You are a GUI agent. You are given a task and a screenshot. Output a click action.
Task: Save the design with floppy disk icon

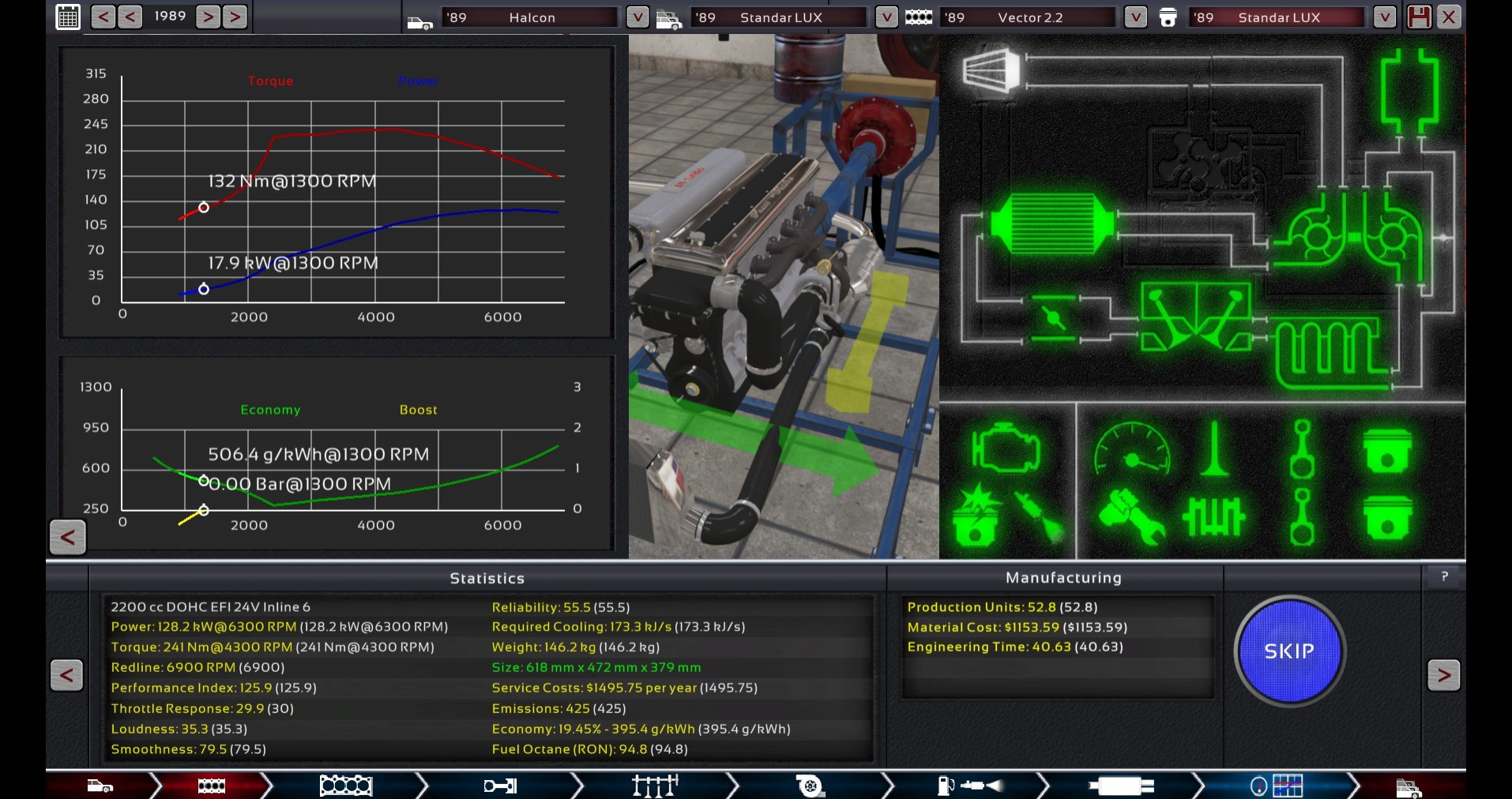click(1419, 17)
